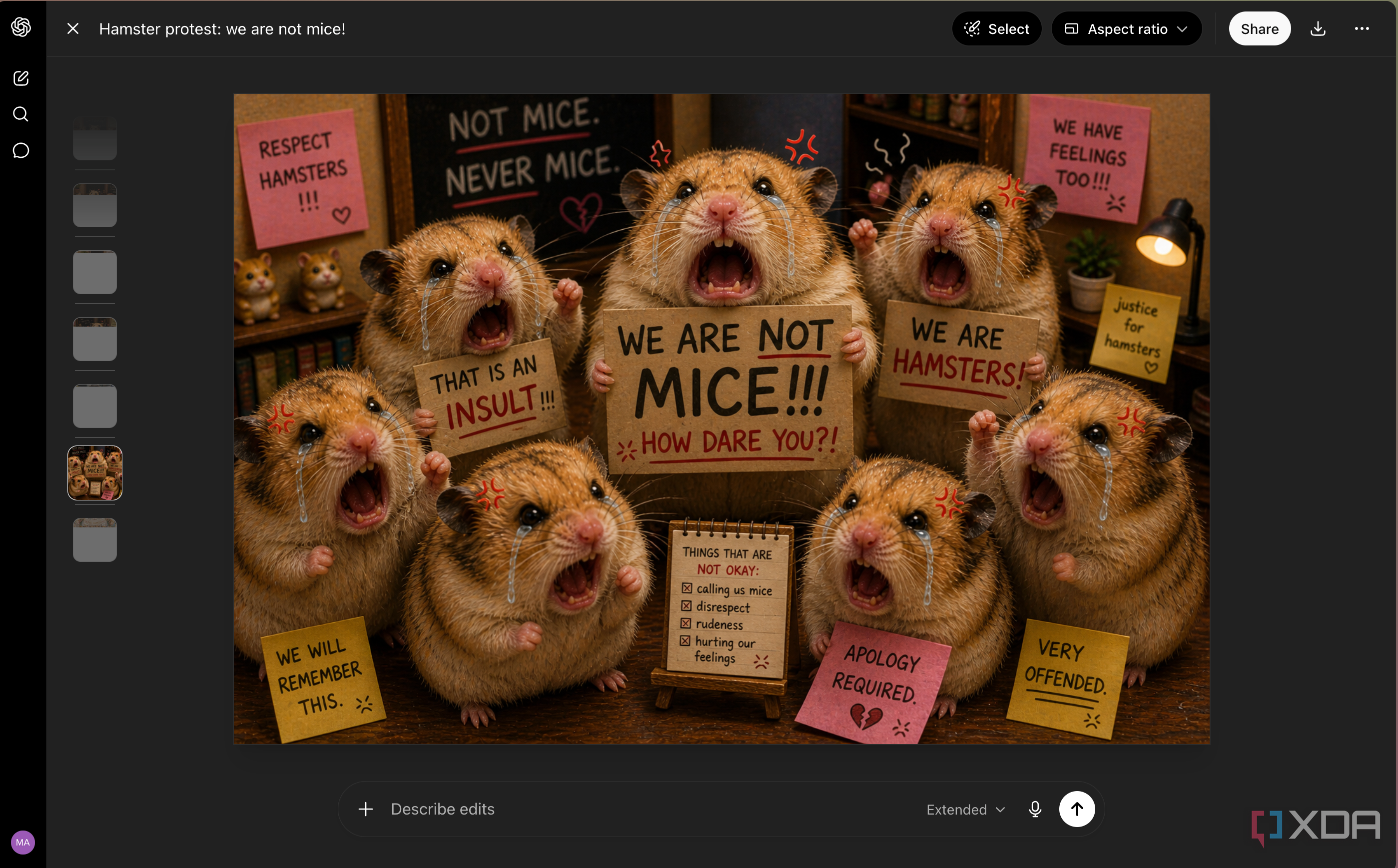Open the three-dots more options menu

coord(1362,28)
